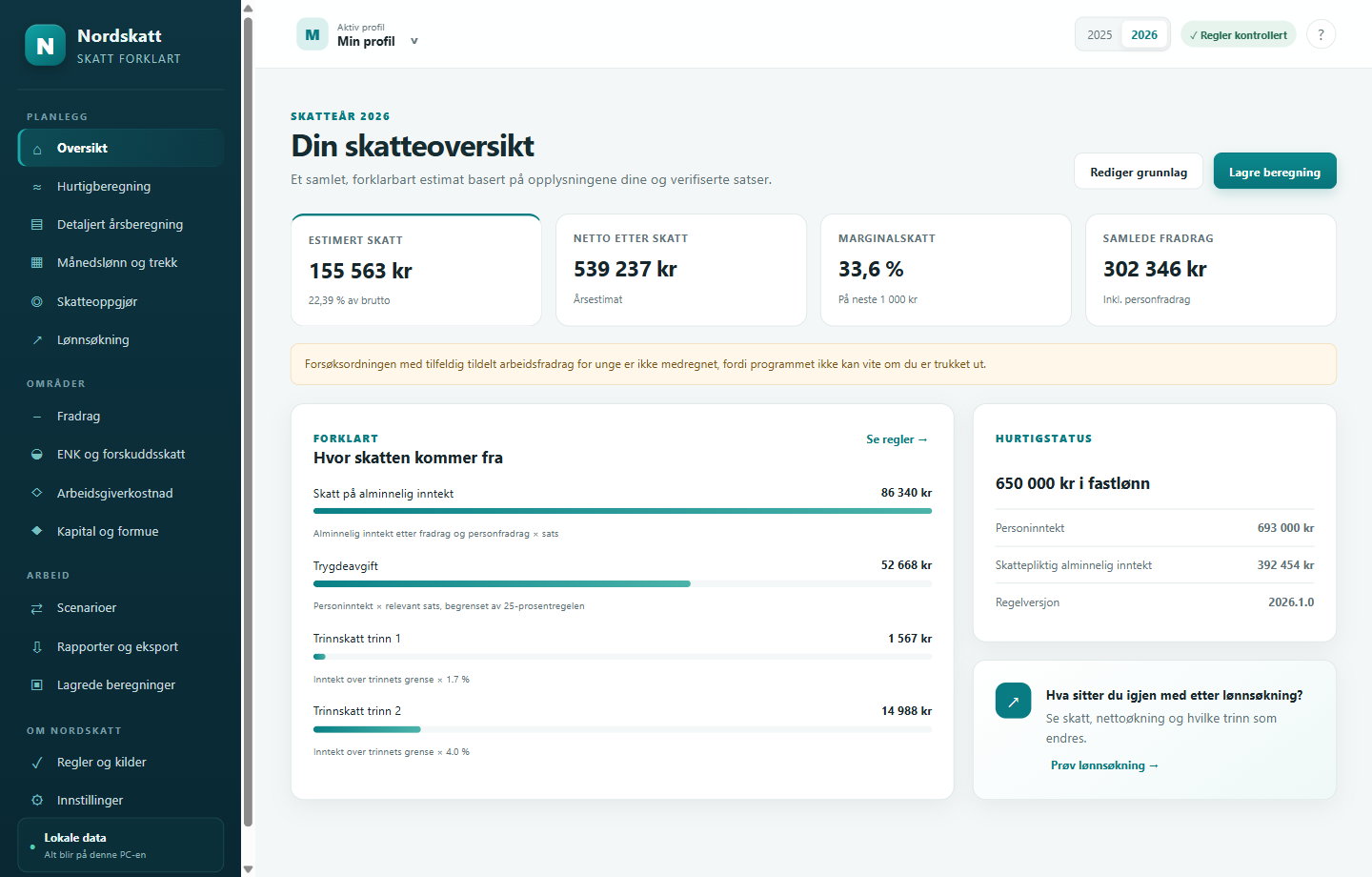This screenshot has width=1372, height=877.
Task: Go to Hurtigberegning
Action: [x=121, y=187]
